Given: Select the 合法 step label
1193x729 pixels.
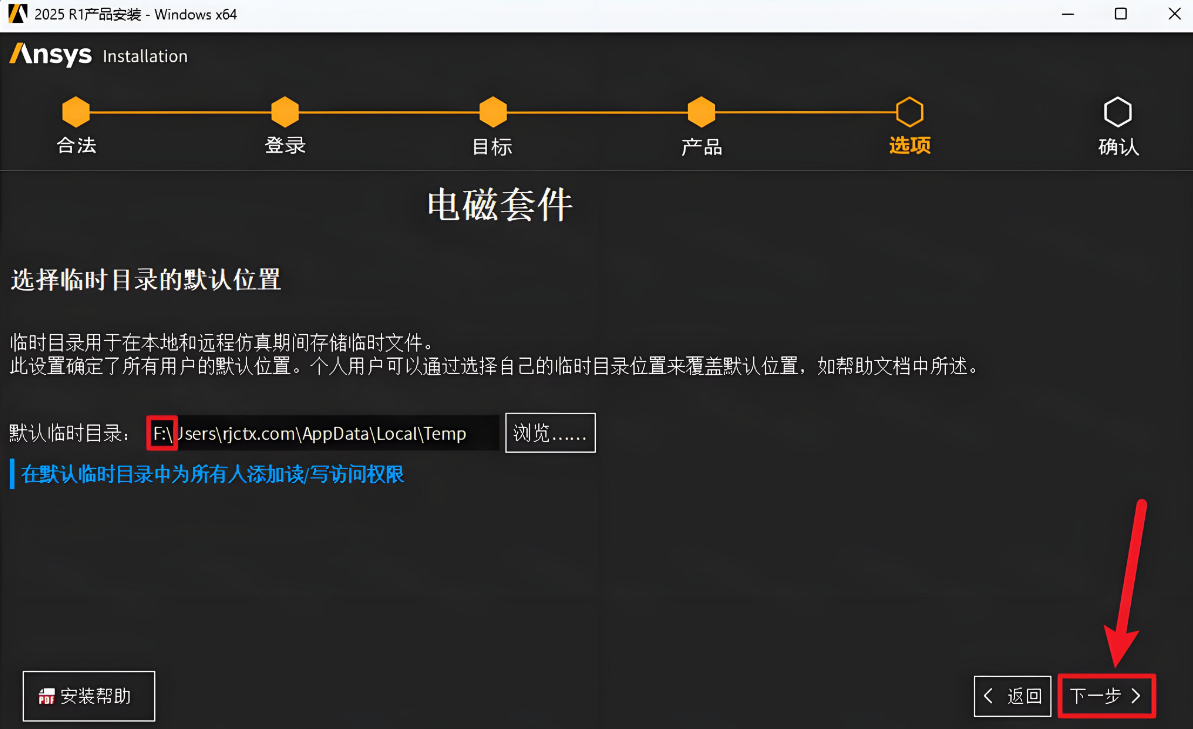Looking at the screenshot, I should pos(76,145).
